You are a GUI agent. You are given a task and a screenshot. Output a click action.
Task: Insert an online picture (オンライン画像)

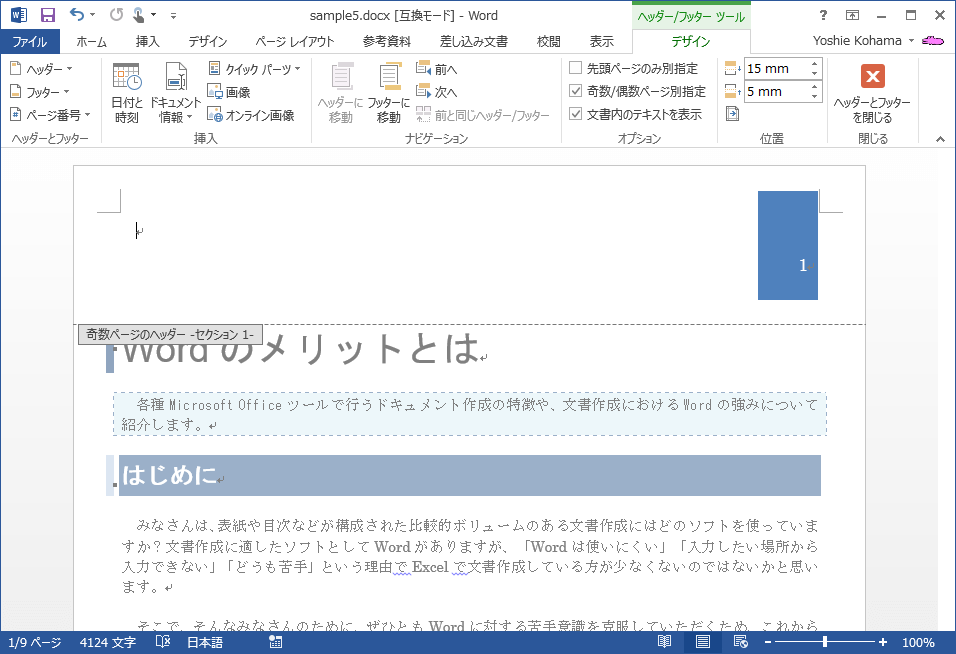click(251, 115)
